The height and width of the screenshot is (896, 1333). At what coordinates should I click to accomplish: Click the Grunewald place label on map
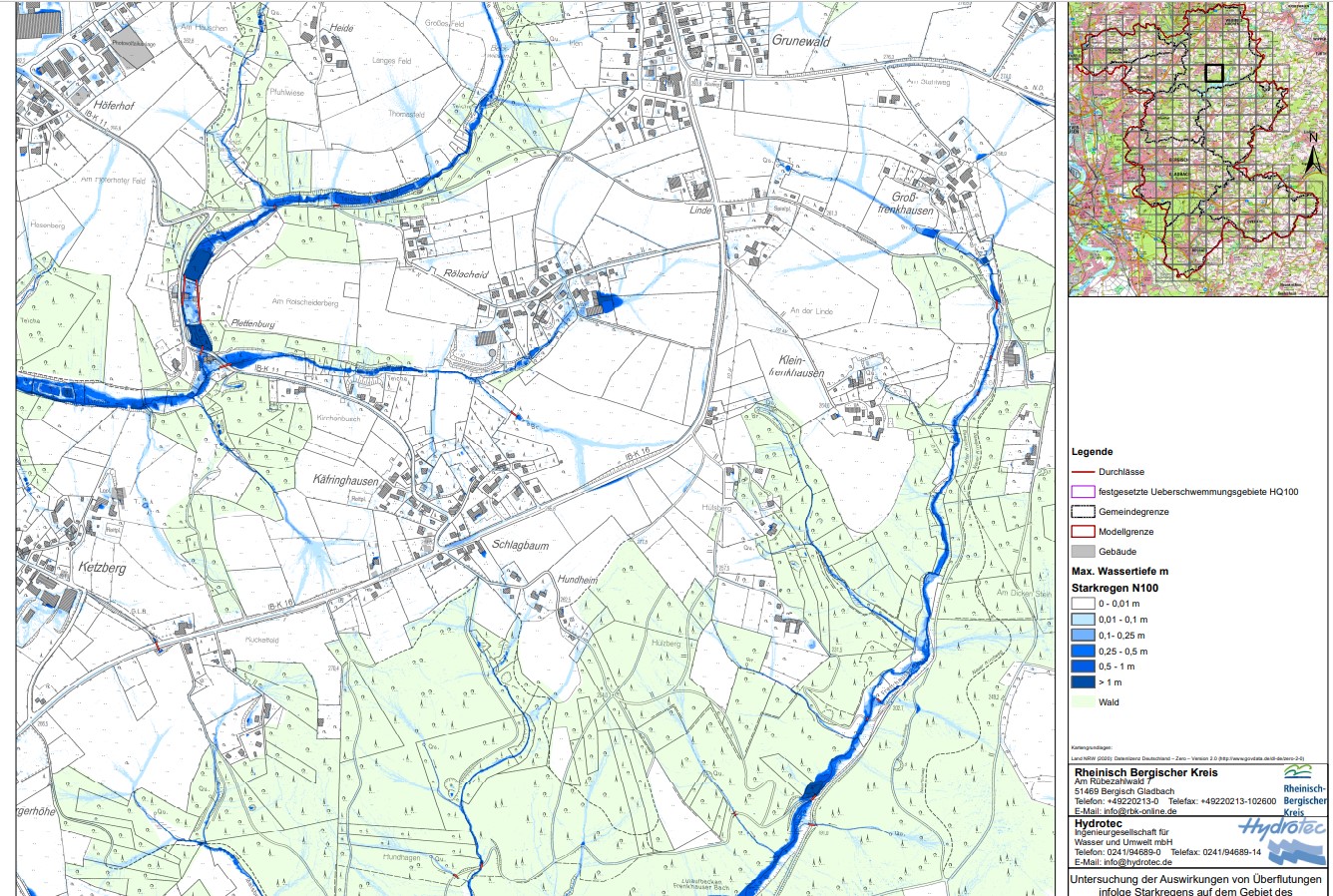801,41
